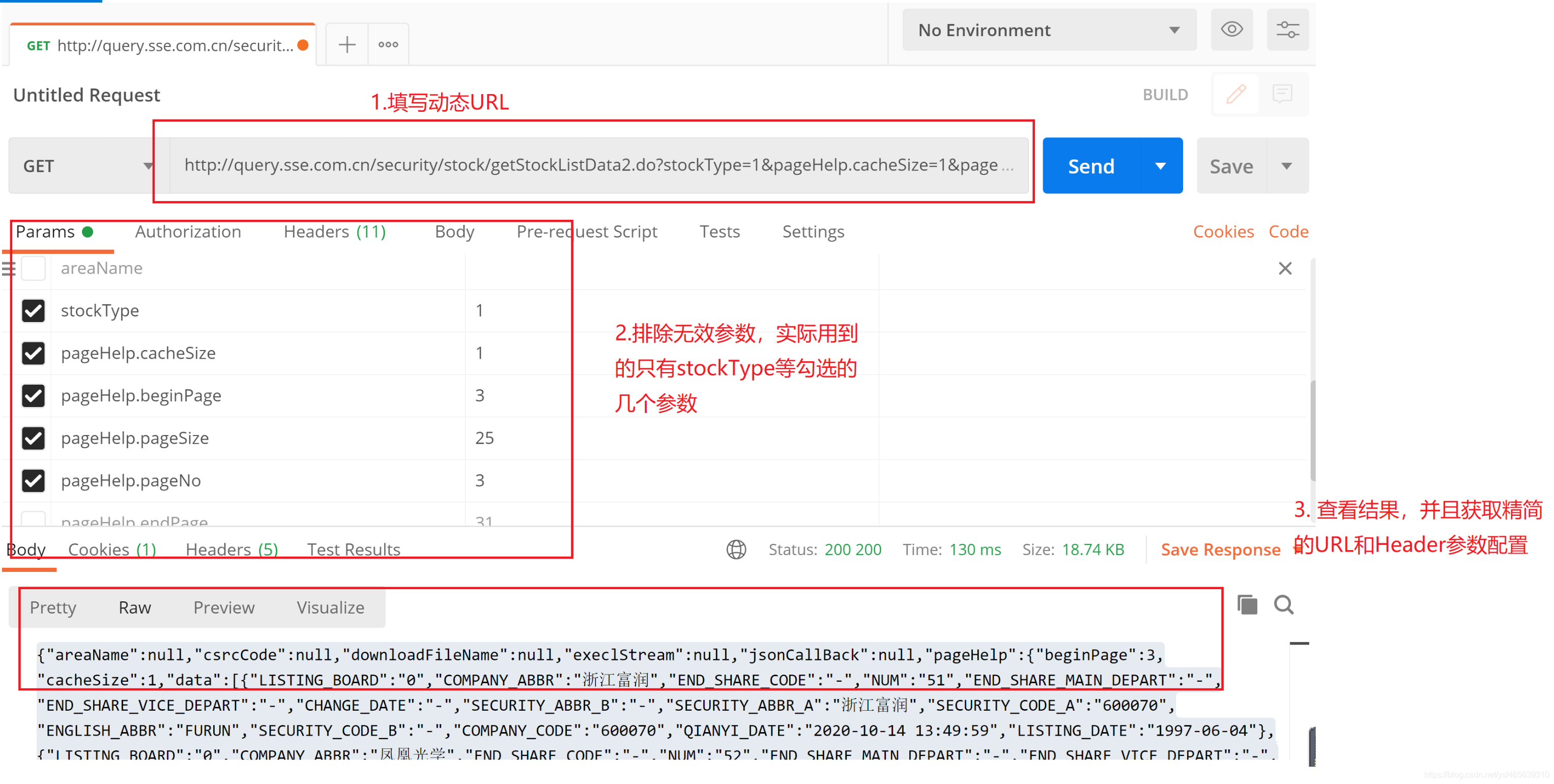Click the blue Send button
This screenshot has height=784, width=1554.
click(x=1090, y=166)
